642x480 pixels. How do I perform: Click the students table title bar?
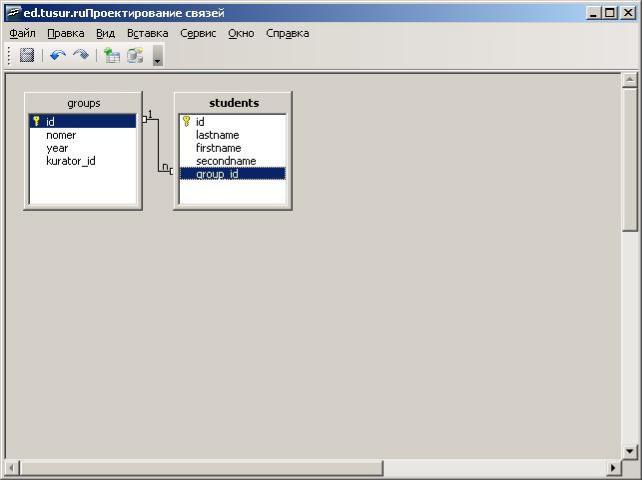233,103
